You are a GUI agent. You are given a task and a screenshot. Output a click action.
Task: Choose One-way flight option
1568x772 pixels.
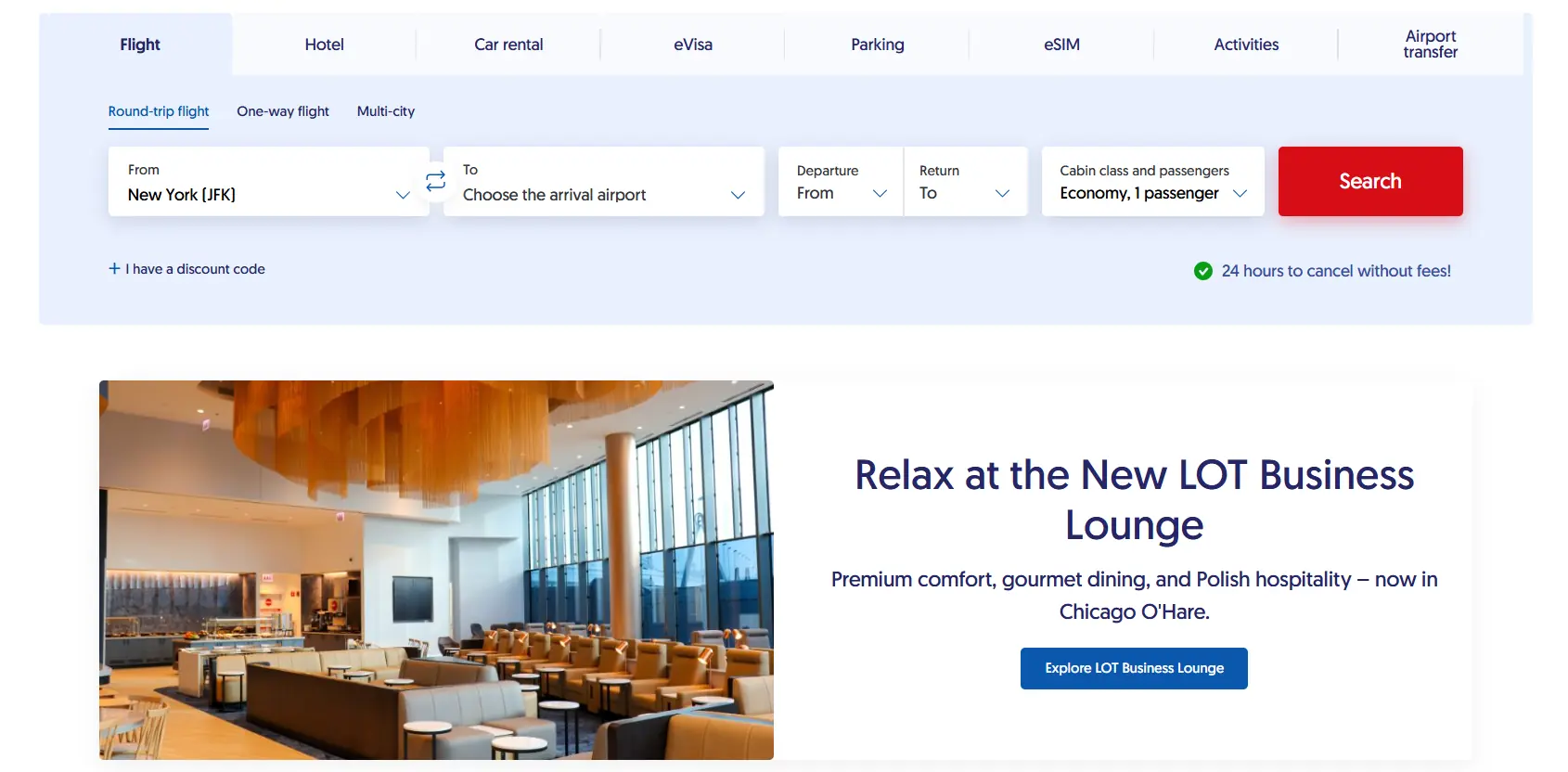tap(283, 111)
